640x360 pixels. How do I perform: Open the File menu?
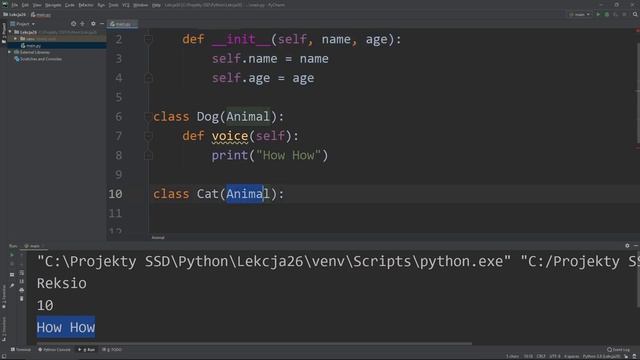[15, 5]
